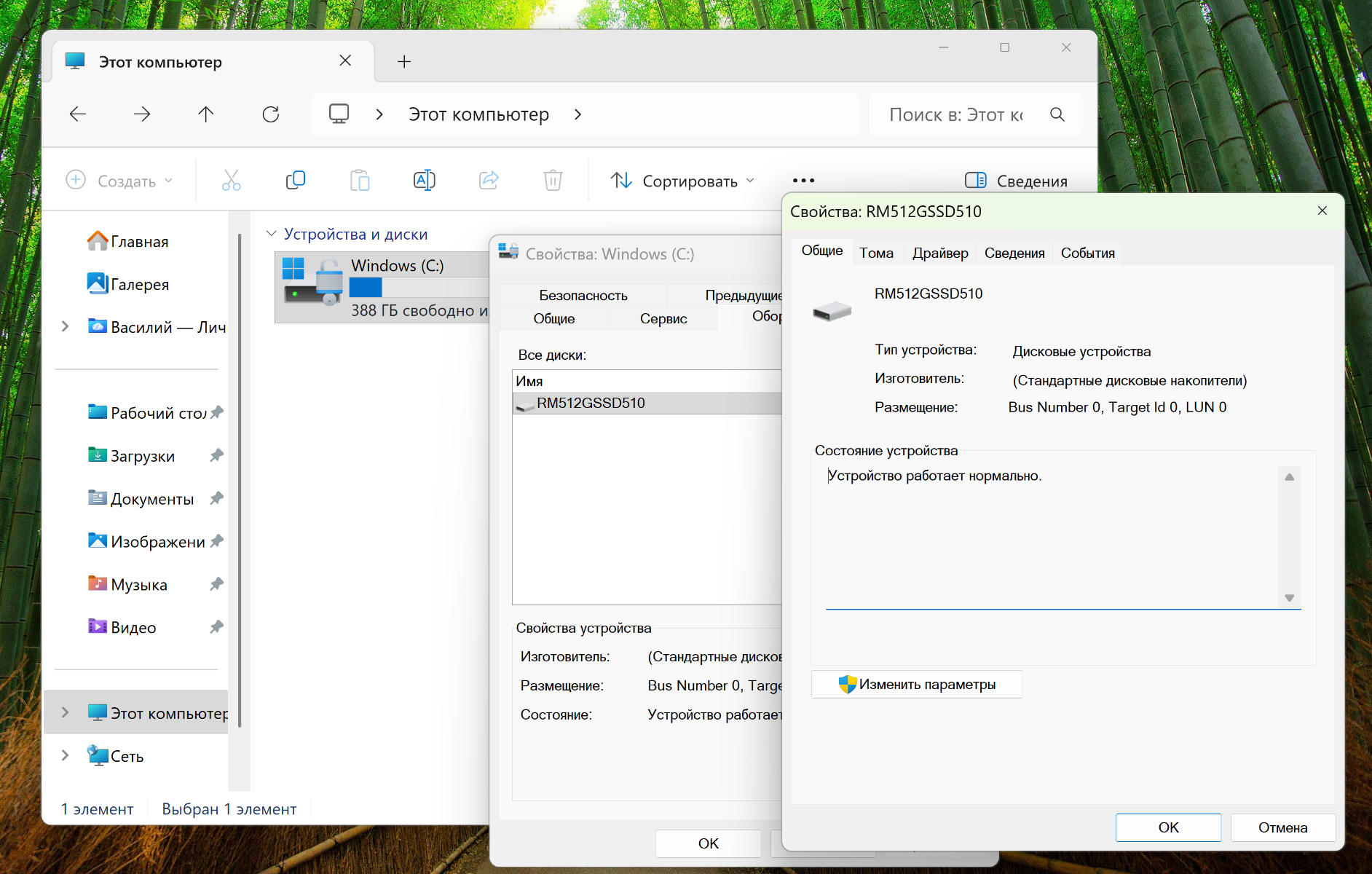Viewport: 1372px width, 874px height.
Task: Click the Rename icon in Explorer toolbar
Action: click(x=424, y=180)
